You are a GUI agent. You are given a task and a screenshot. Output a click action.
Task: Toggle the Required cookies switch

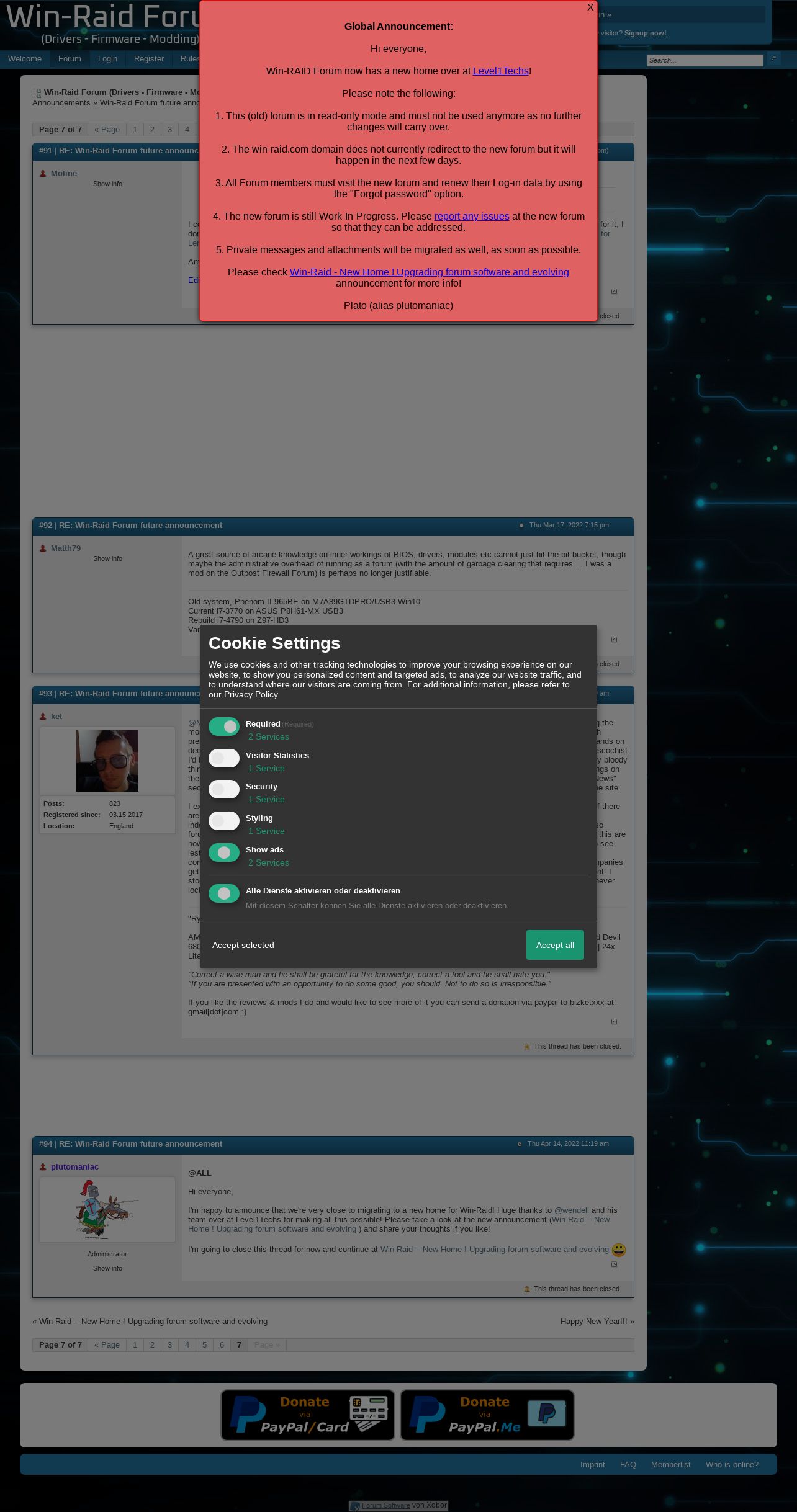[x=224, y=727]
